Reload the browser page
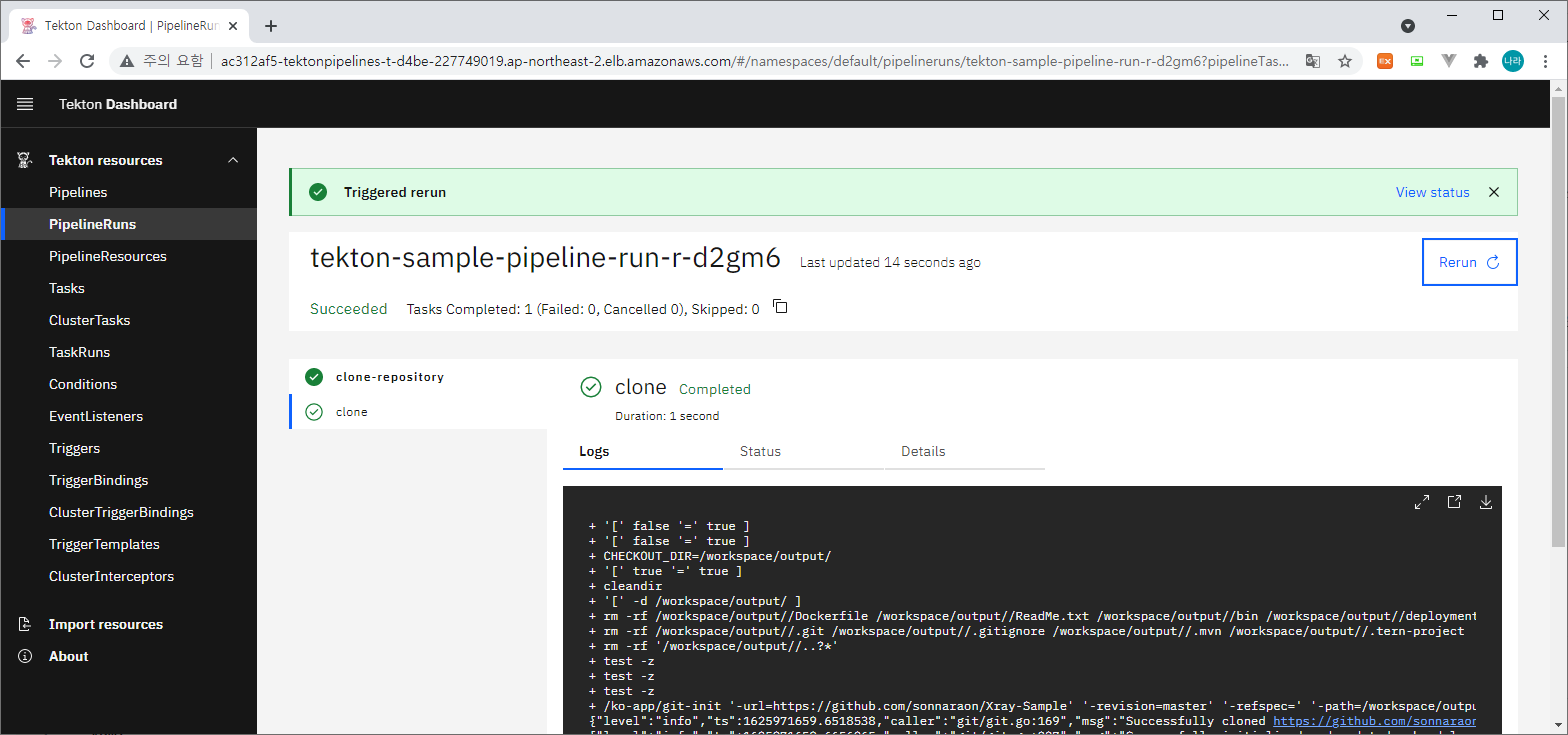The width and height of the screenshot is (1568, 735). tap(87, 61)
